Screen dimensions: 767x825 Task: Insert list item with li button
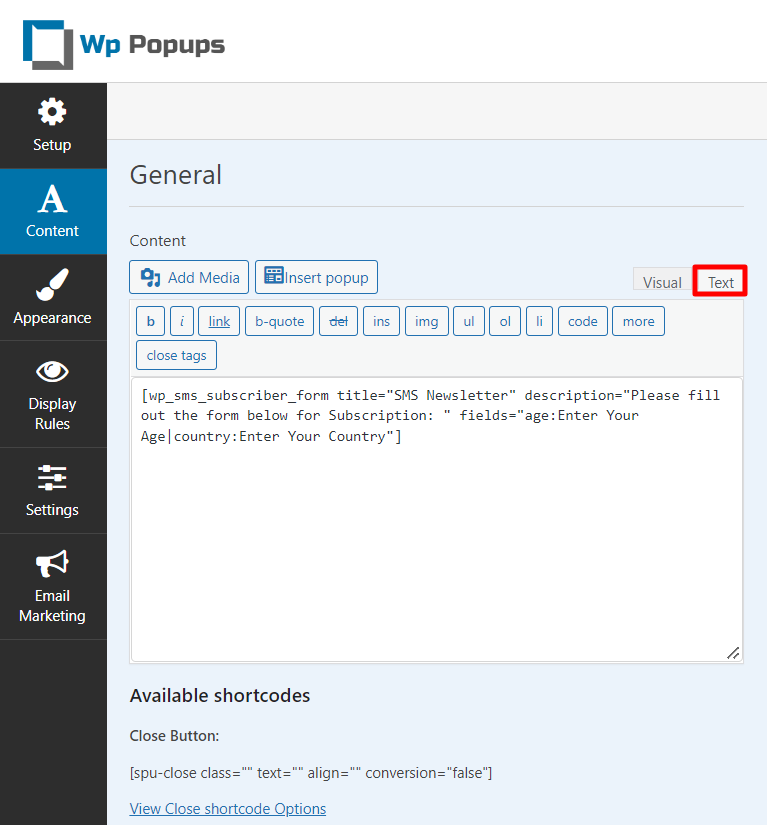click(x=539, y=321)
